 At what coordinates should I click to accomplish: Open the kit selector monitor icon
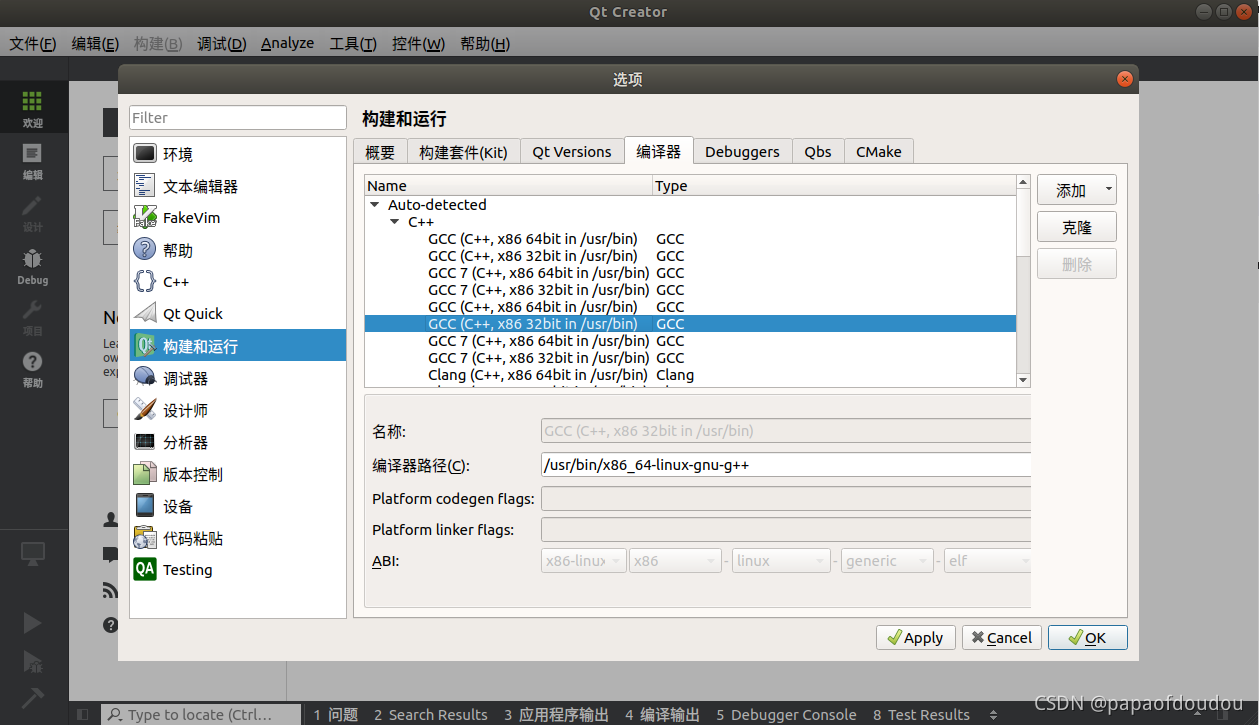pyautogui.click(x=32, y=552)
